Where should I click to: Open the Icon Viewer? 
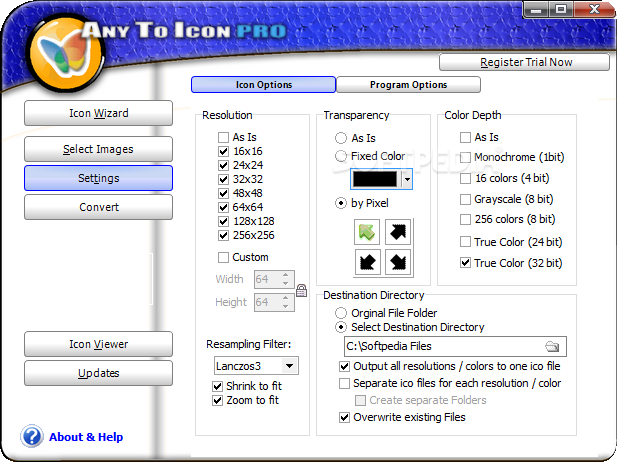98,344
